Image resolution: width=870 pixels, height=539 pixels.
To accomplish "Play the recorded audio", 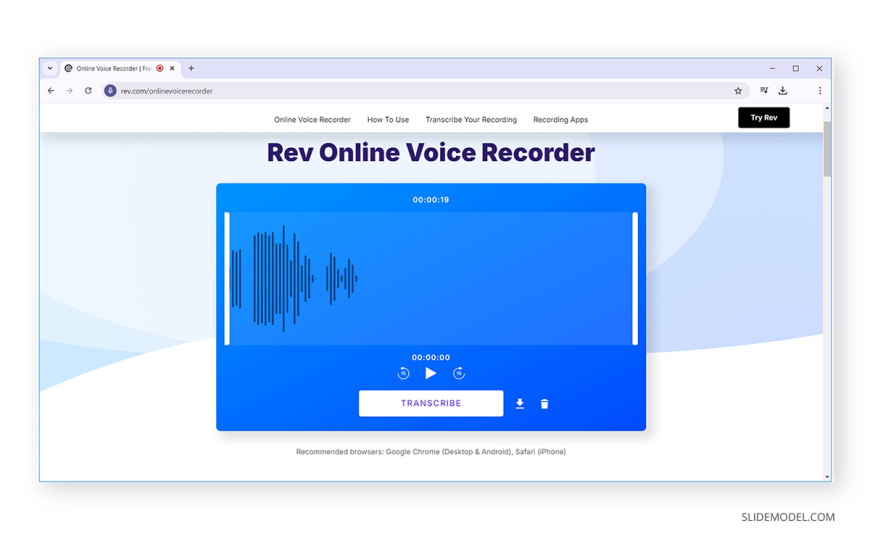I will tap(431, 374).
